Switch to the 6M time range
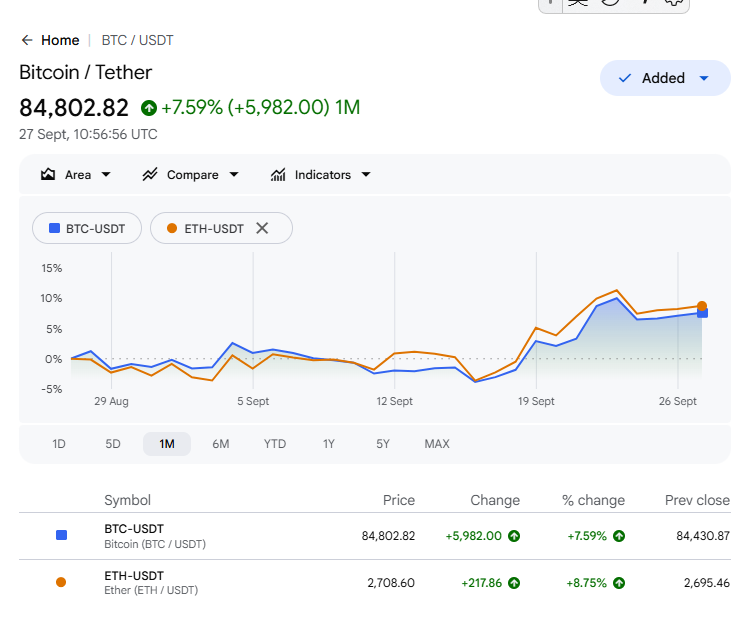Viewport: 751px width, 631px height. tap(221, 444)
